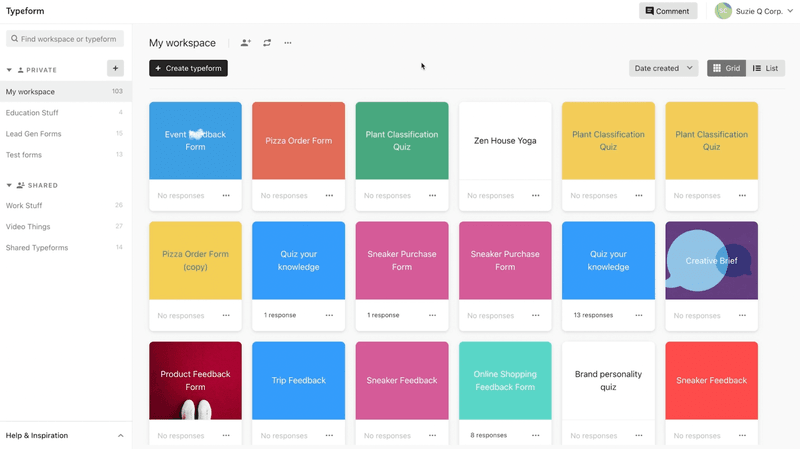This screenshot has width=800, height=449.
Task: Open the Shared Typeforms workspace
Action: pos(66,247)
